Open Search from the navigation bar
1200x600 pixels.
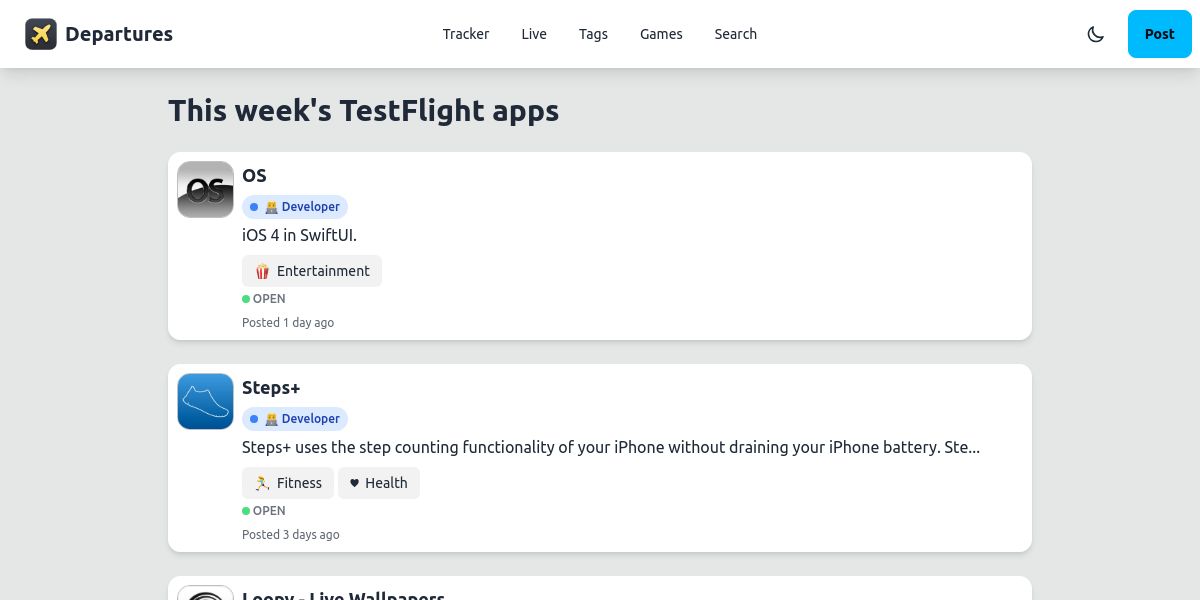(x=735, y=34)
